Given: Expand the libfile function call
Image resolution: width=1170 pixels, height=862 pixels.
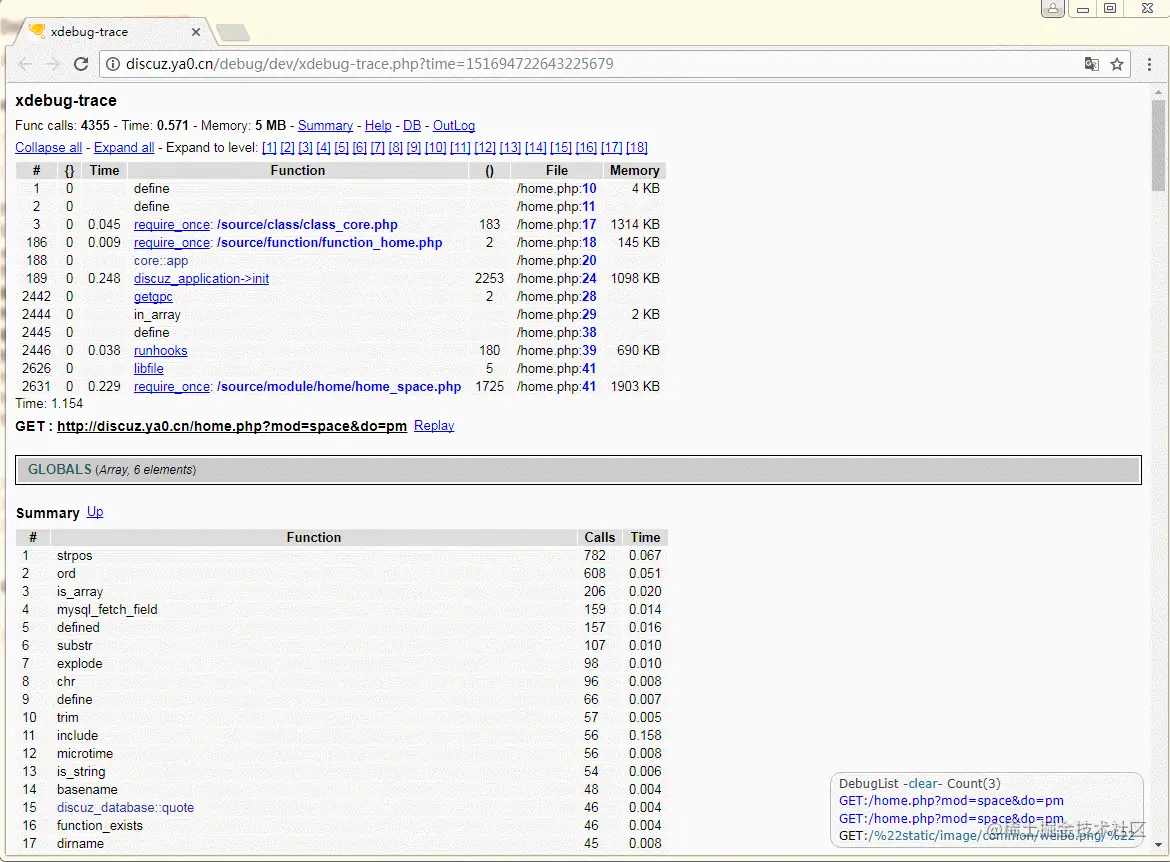Looking at the screenshot, I should coord(148,368).
